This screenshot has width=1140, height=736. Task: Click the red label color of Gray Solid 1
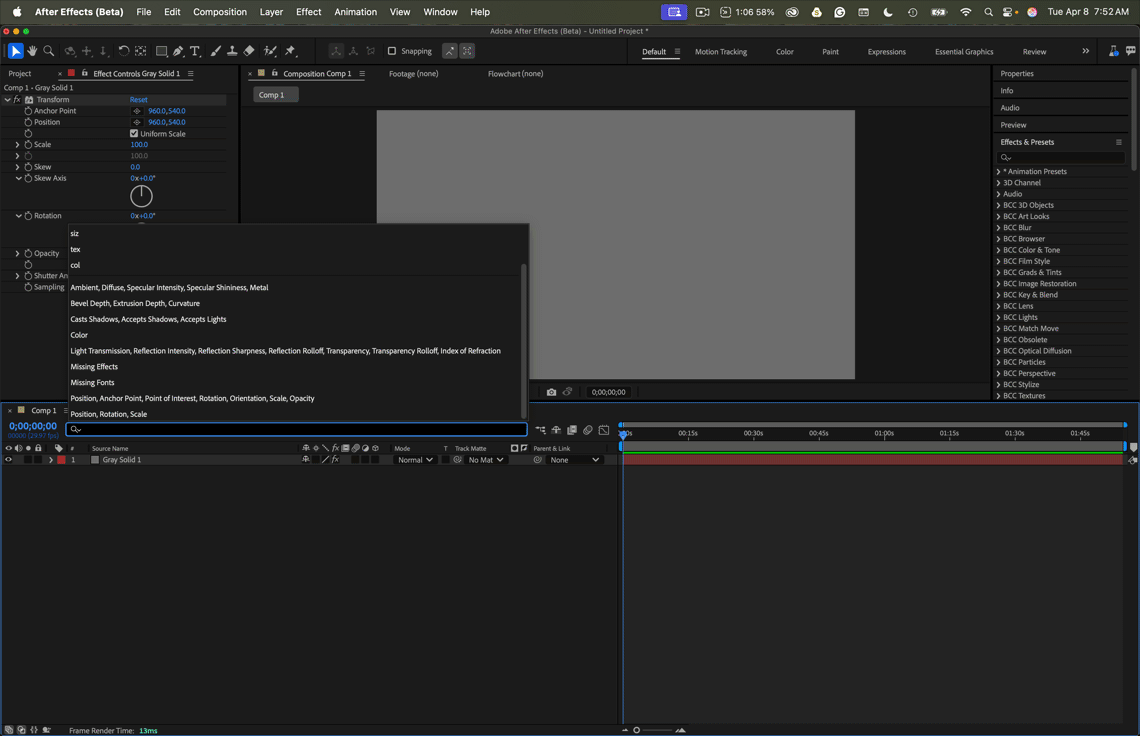click(61, 460)
